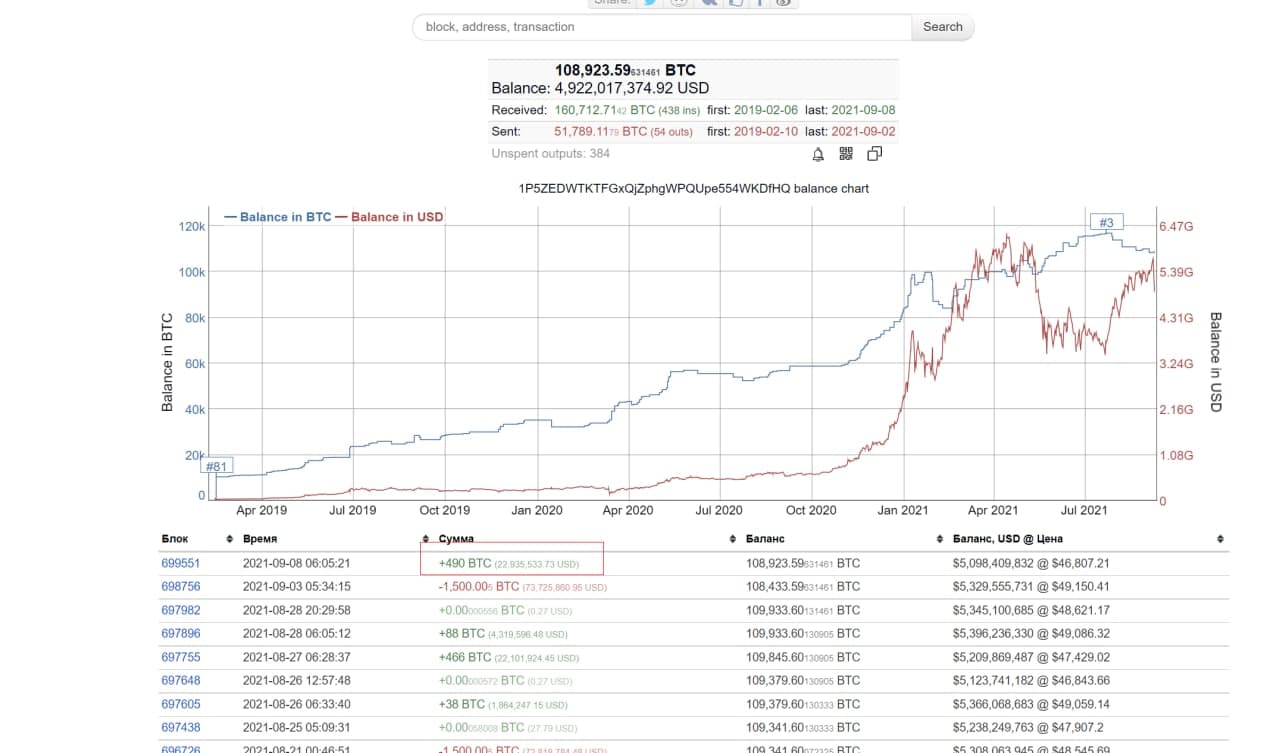Open block 697438 link

pos(181,727)
